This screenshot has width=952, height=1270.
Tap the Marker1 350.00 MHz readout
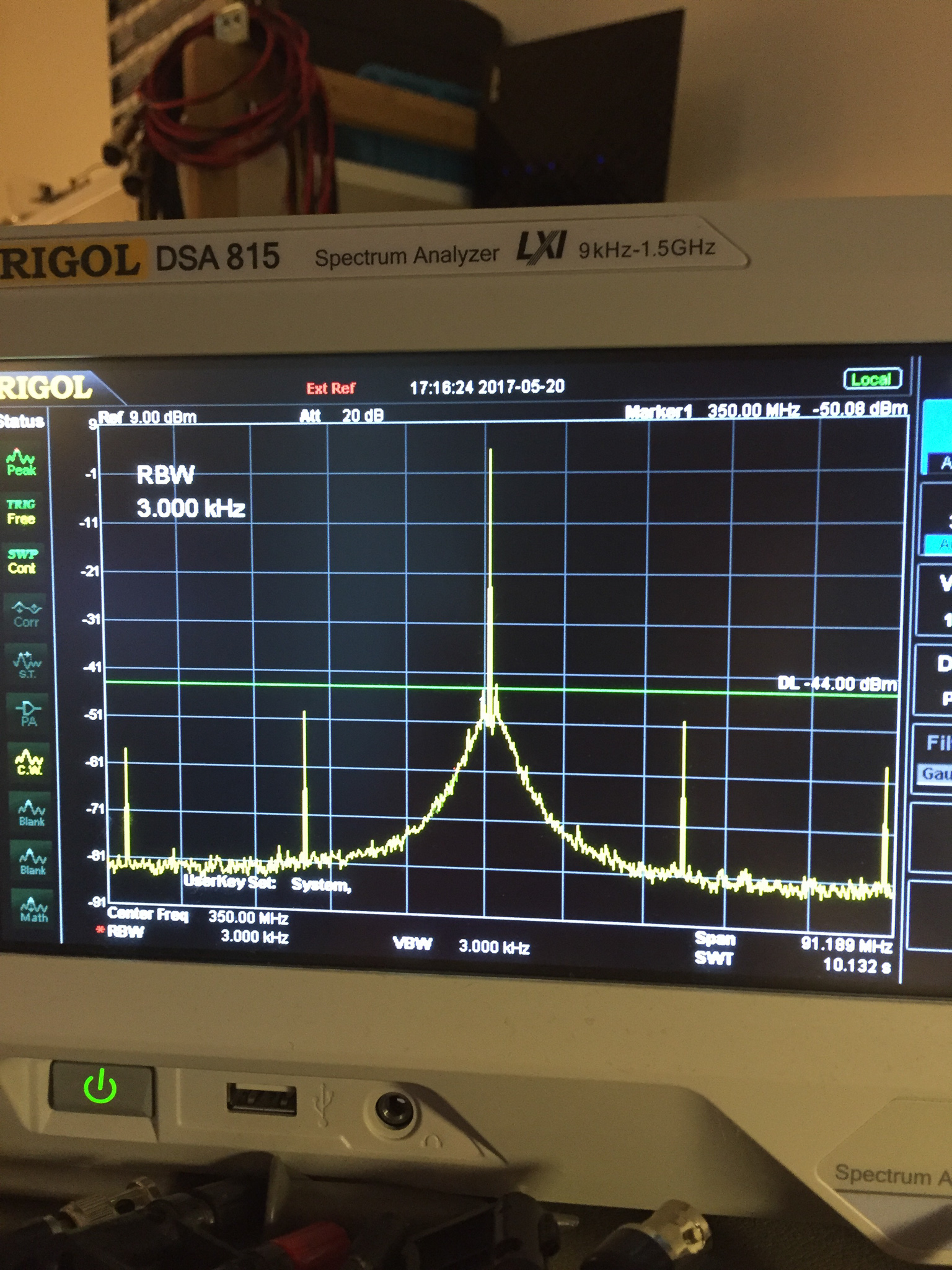coord(713,411)
